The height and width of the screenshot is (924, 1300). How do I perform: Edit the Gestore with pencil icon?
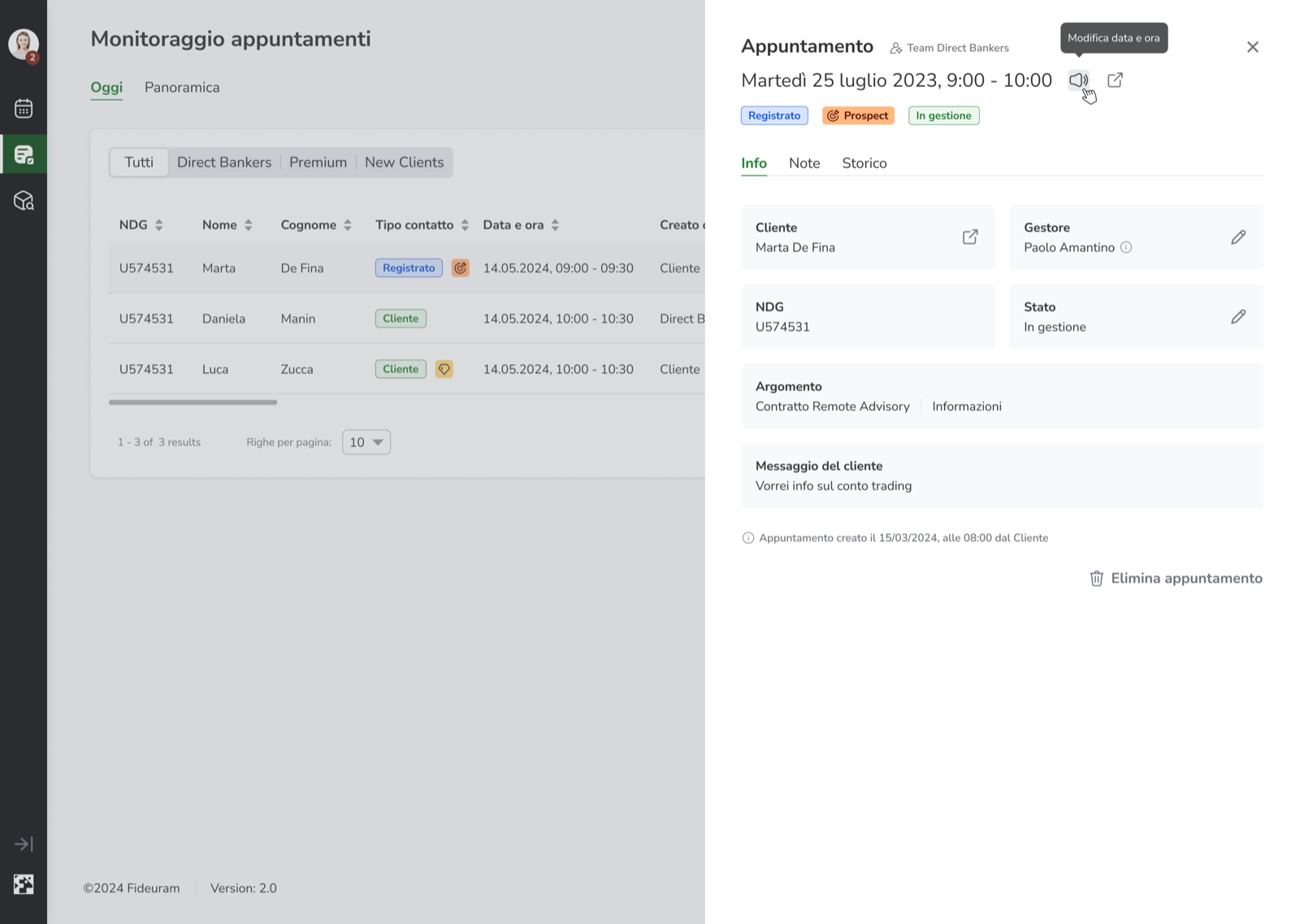[1238, 237]
